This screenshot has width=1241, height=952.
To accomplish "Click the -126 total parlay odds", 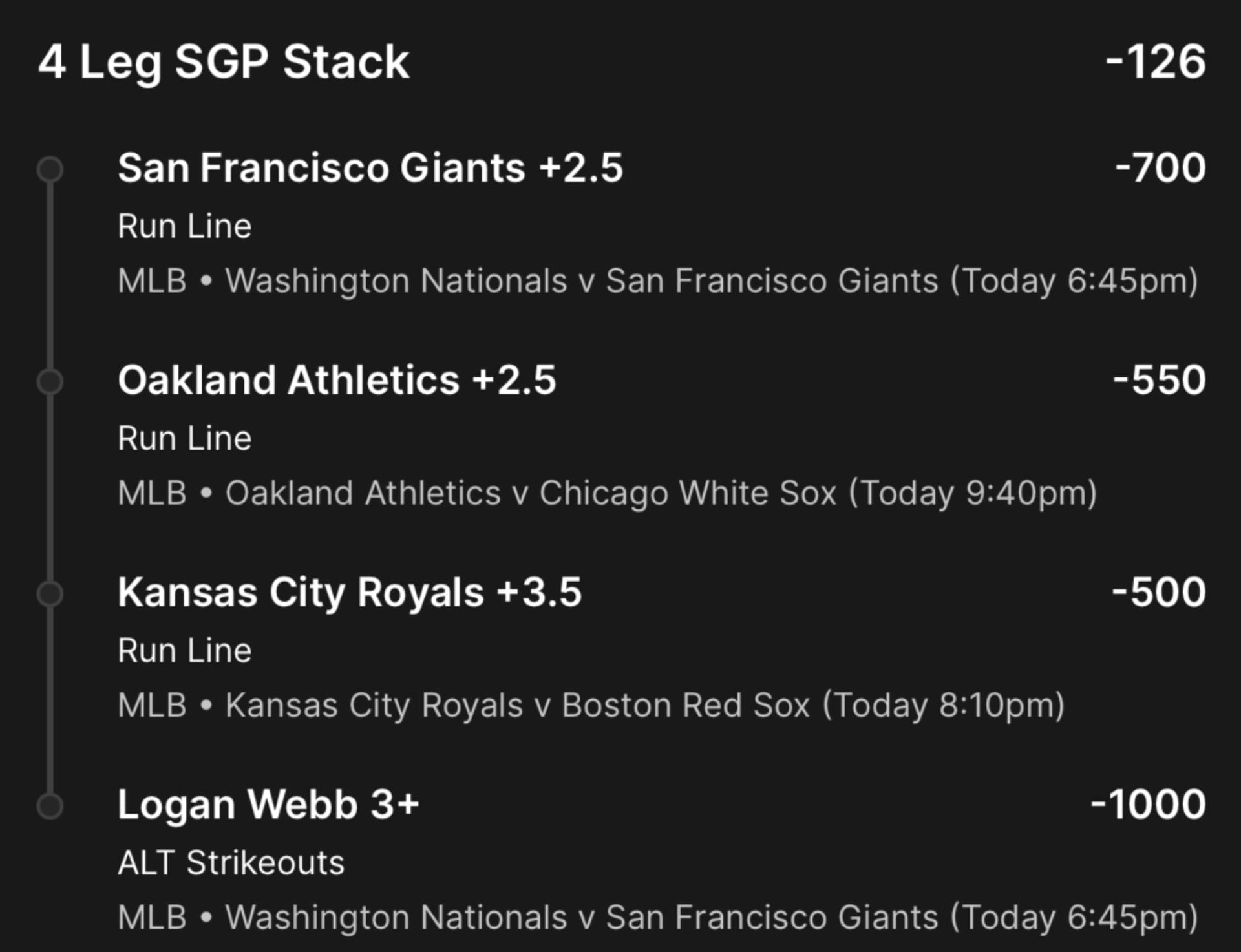I will 1155,63.
